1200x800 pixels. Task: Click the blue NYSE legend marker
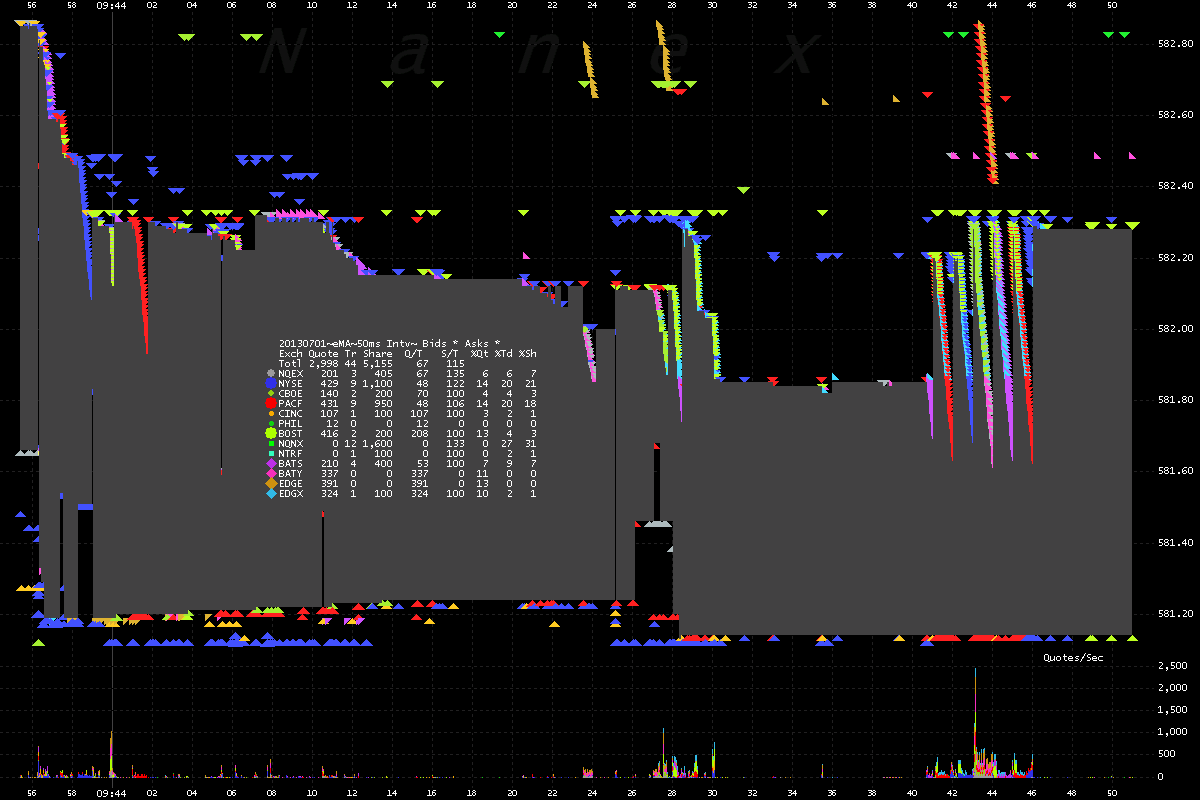pos(271,383)
